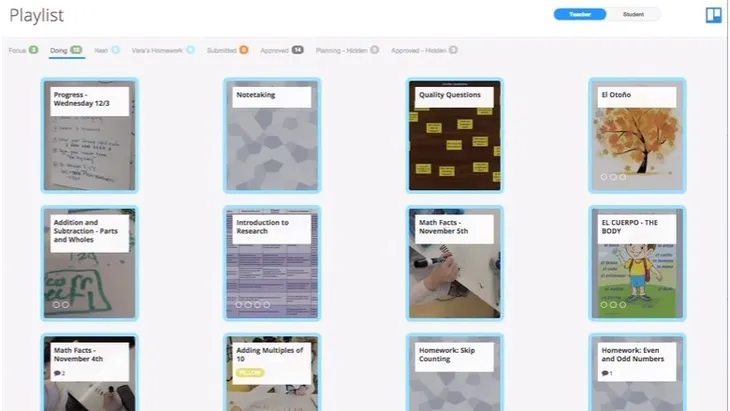Open the board view icon at top right
The height and width of the screenshot is (411, 730).
pyautogui.click(x=713, y=15)
